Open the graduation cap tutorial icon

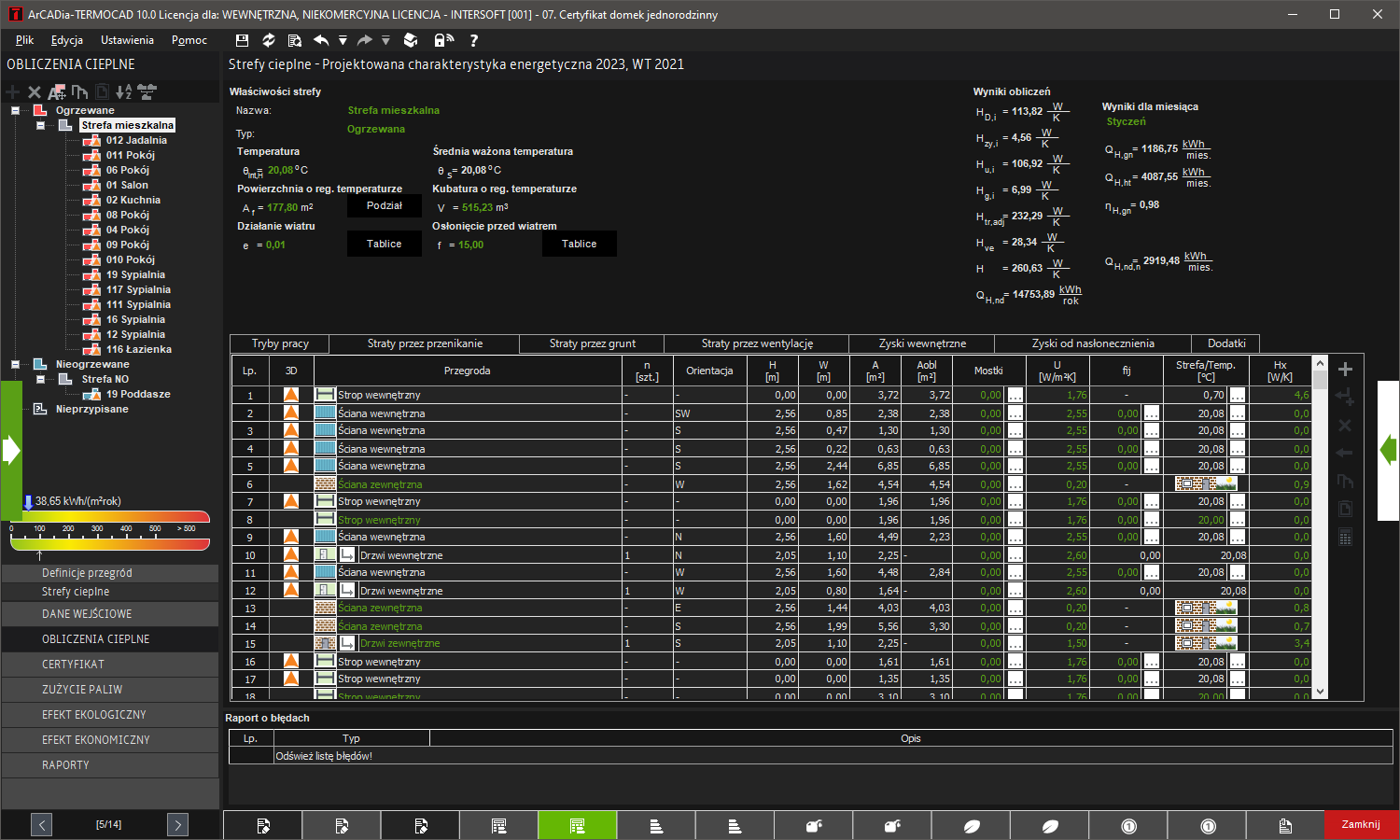point(411,40)
